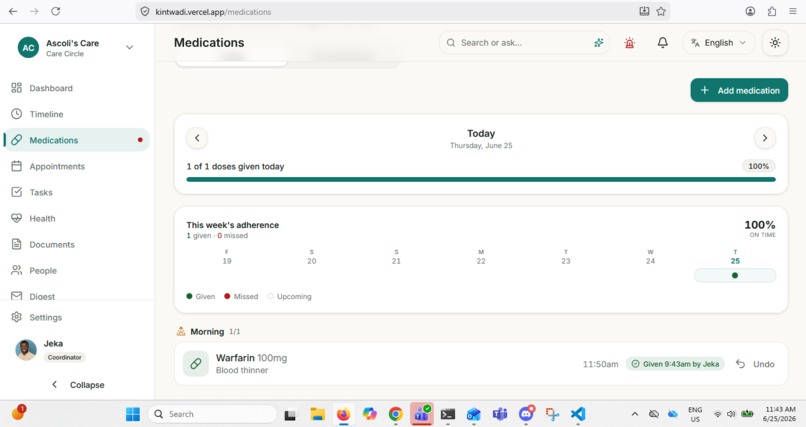Open the Health section
This screenshot has width=806, height=427.
tap(76, 218)
